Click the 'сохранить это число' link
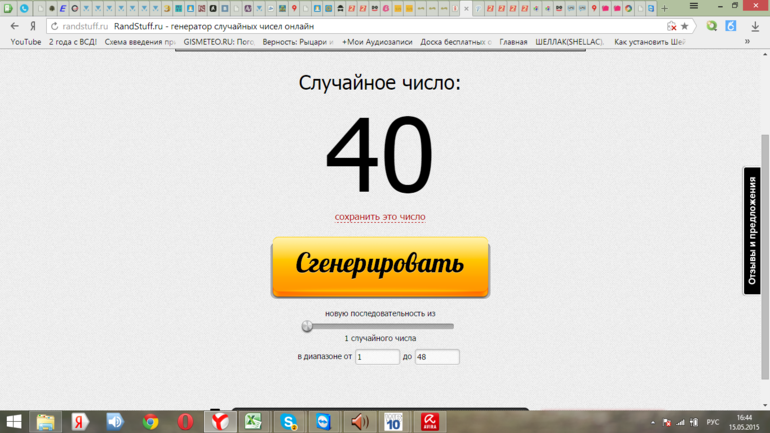Image resolution: width=770 pixels, height=433 pixels. (380, 217)
